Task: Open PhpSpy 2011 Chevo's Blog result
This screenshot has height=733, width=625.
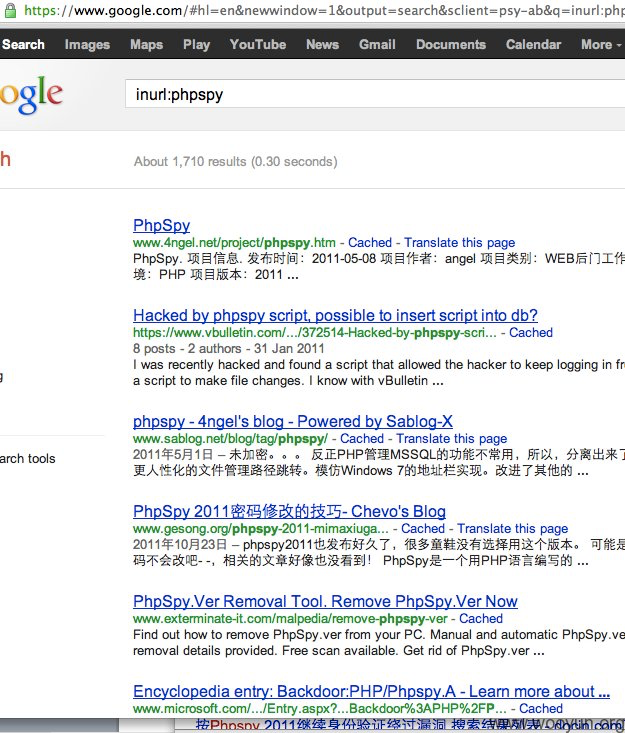Action: pyautogui.click(x=289, y=511)
